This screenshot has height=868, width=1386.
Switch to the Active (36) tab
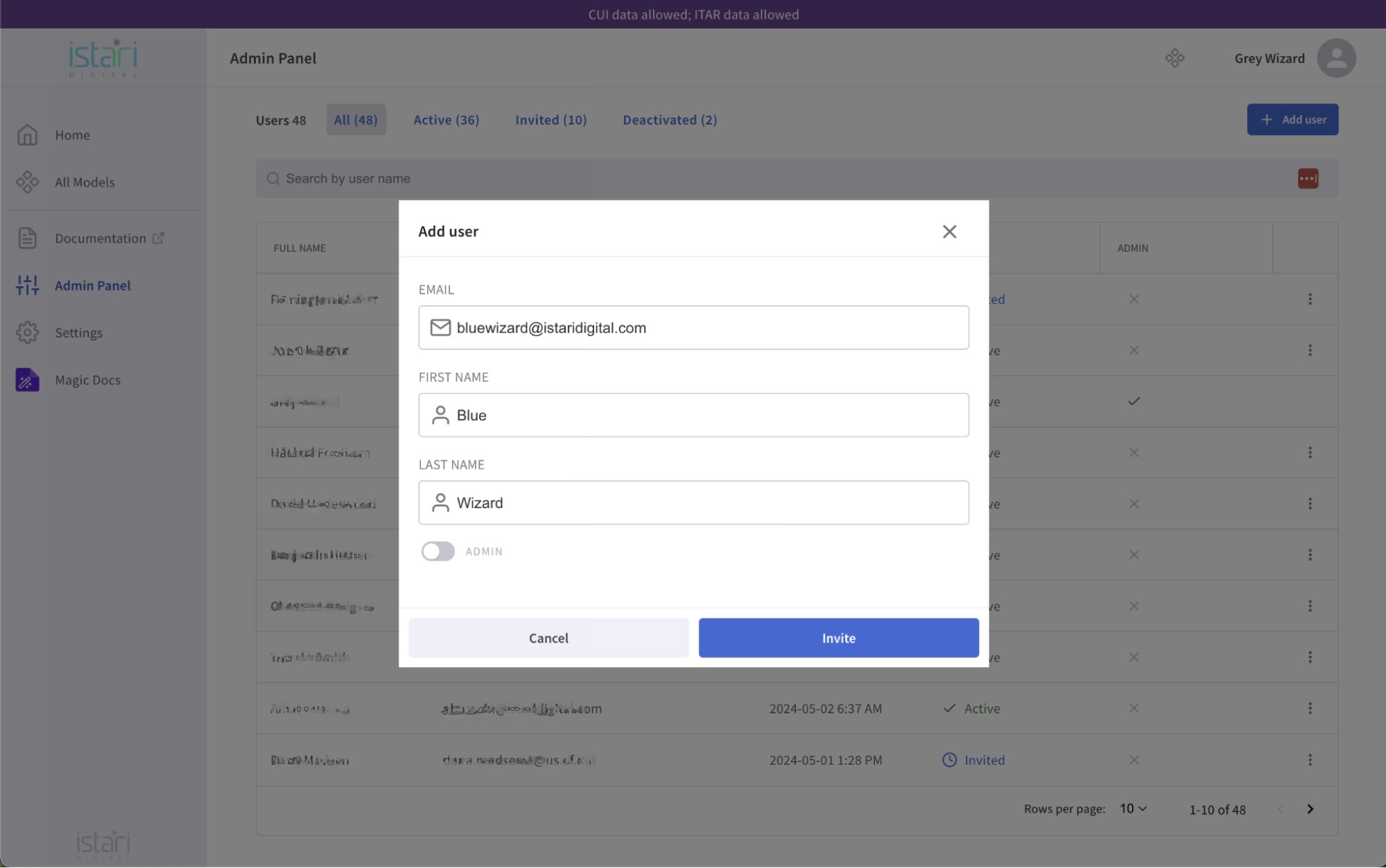pyautogui.click(x=446, y=119)
